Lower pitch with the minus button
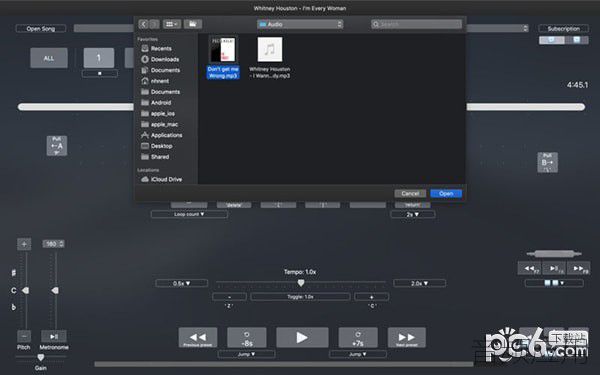600x375 pixels. [24, 336]
